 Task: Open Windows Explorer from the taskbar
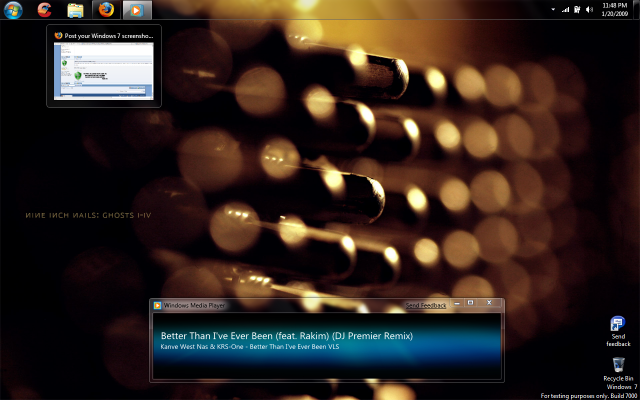pos(75,10)
